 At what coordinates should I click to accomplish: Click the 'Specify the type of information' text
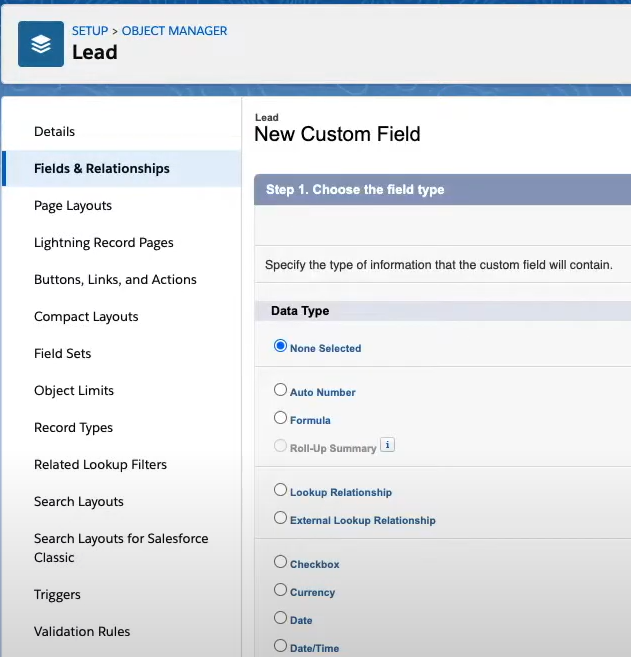coord(439,265)
